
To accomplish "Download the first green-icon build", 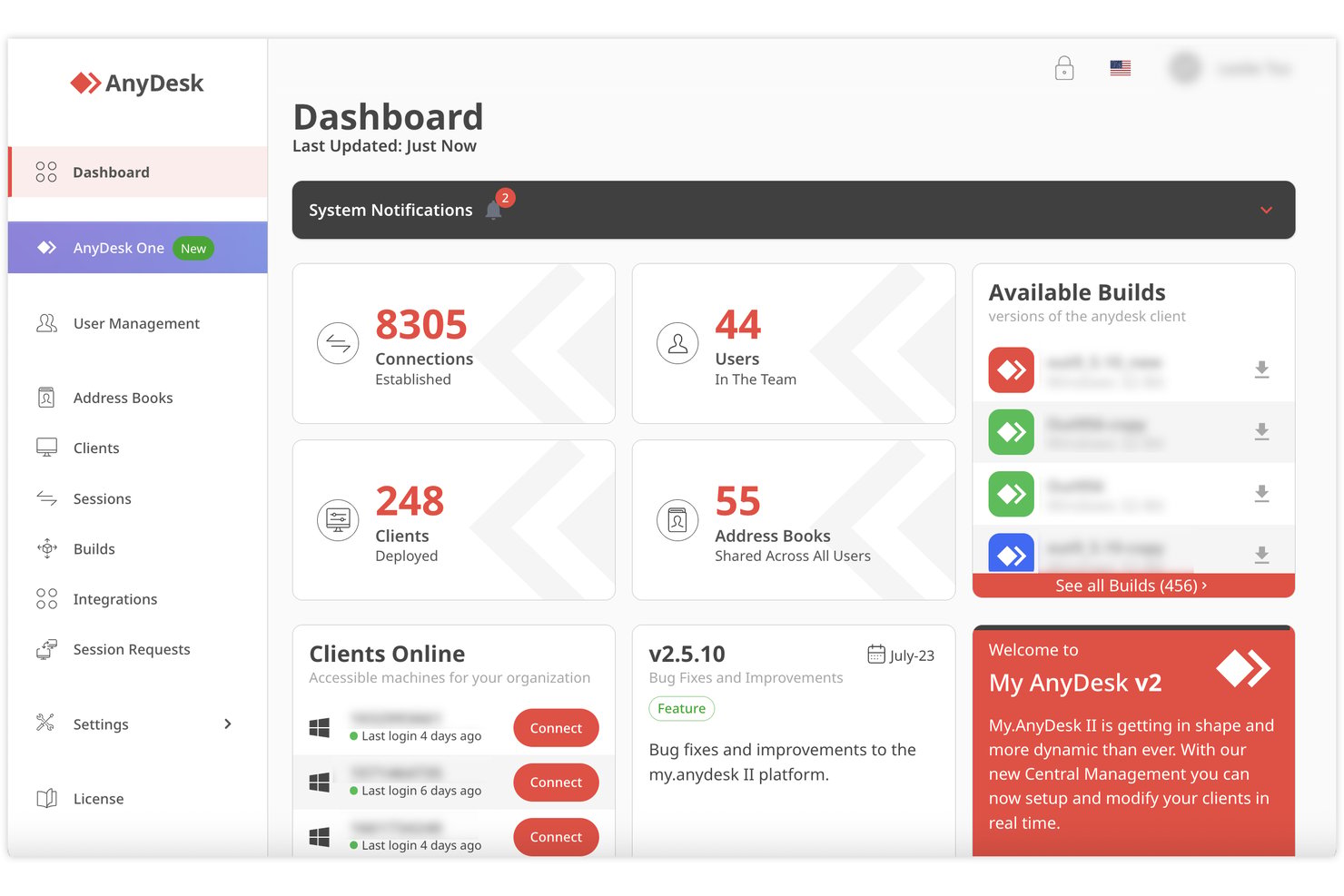I will click(x=1261, y=431).
